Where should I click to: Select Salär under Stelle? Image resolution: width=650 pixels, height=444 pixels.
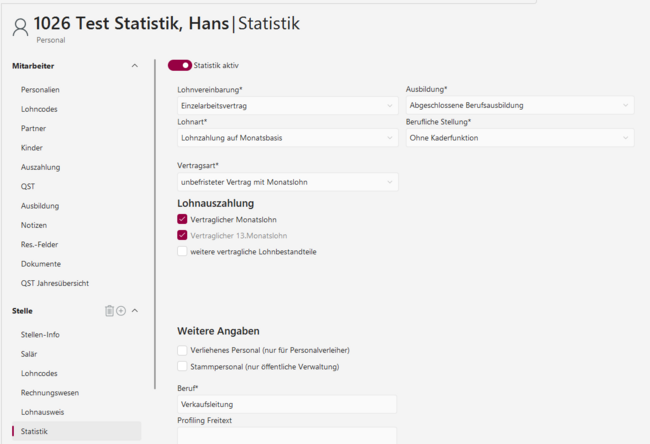pos(32,354)
